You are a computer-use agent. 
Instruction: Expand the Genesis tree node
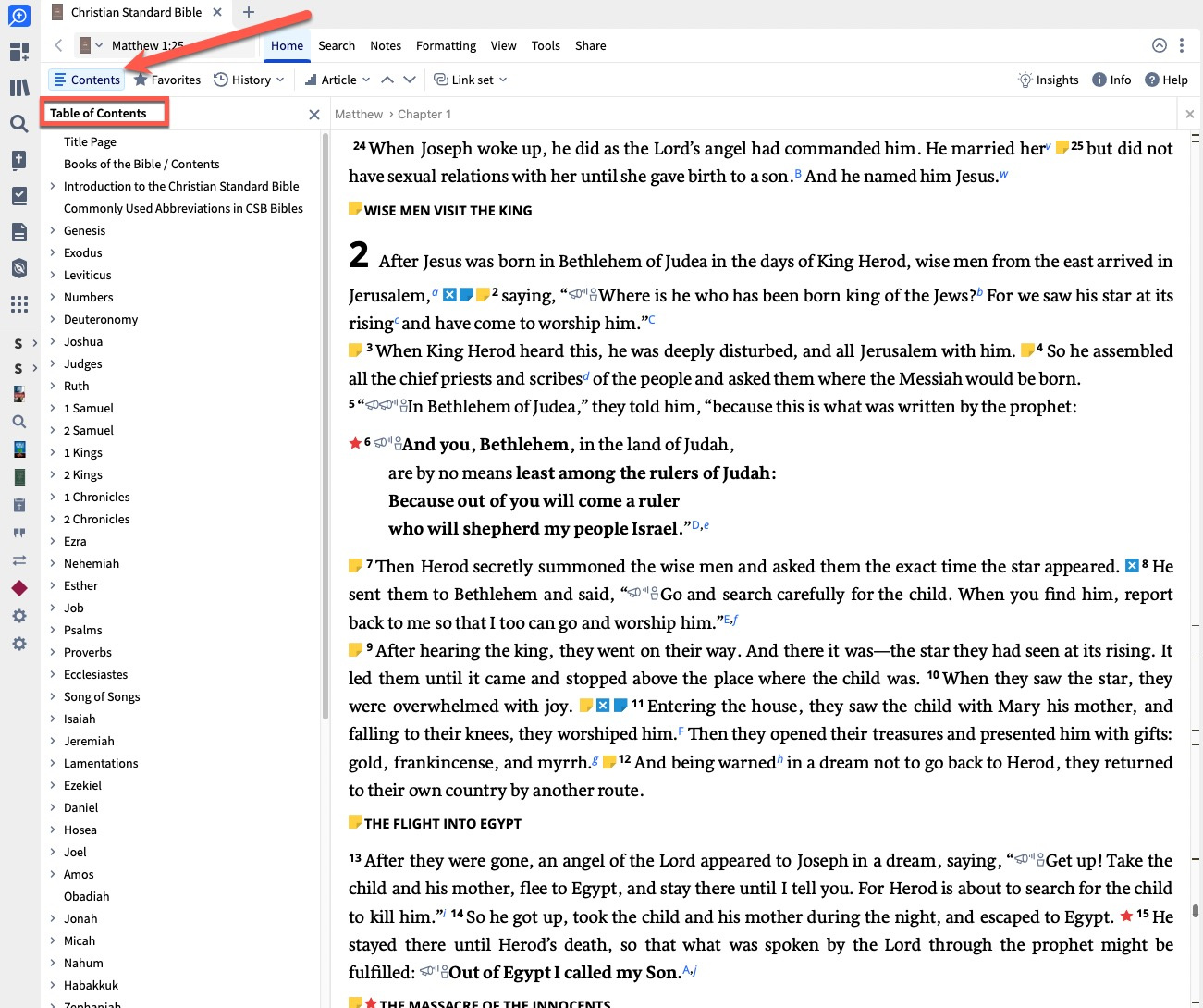[53, 230]
